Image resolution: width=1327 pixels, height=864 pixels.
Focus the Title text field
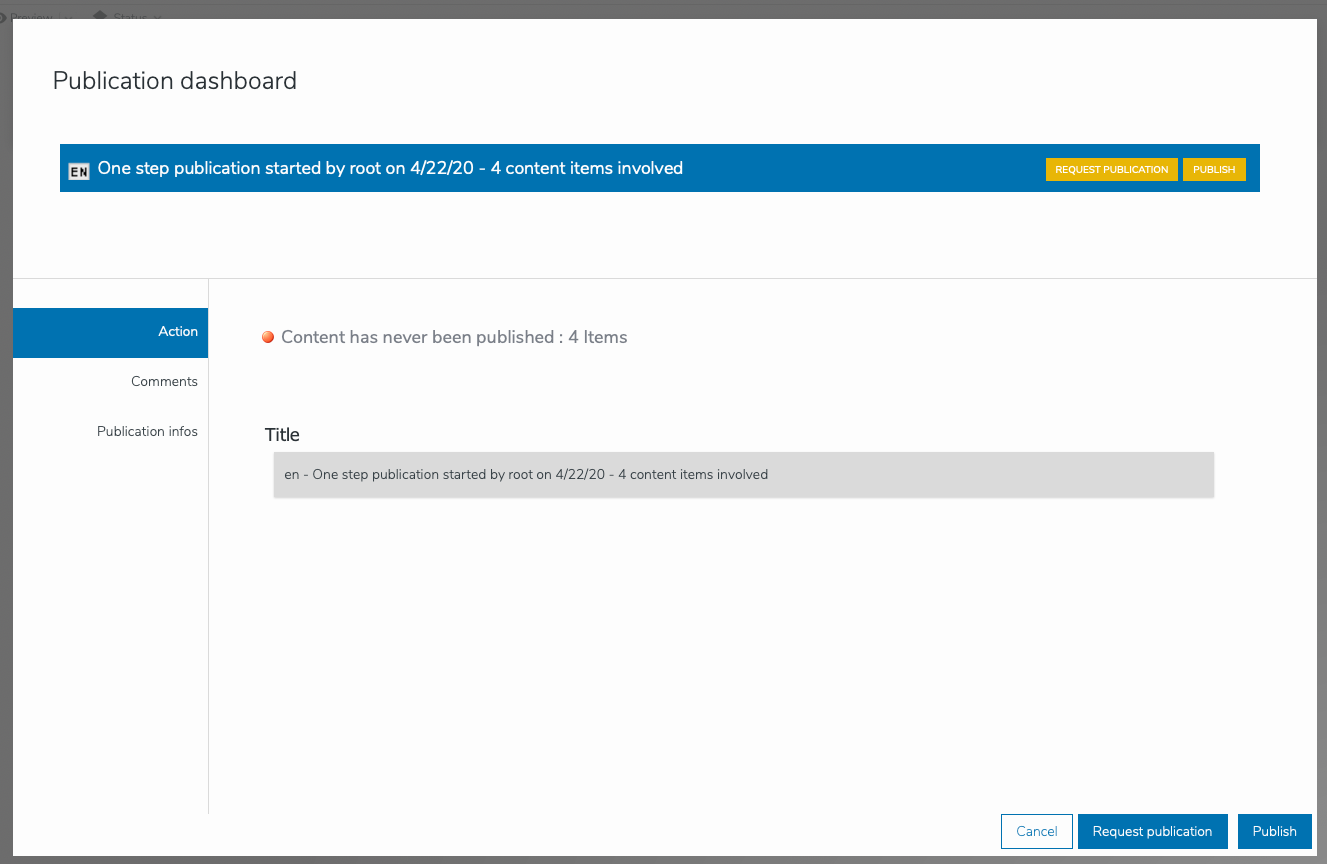point(743,475)
